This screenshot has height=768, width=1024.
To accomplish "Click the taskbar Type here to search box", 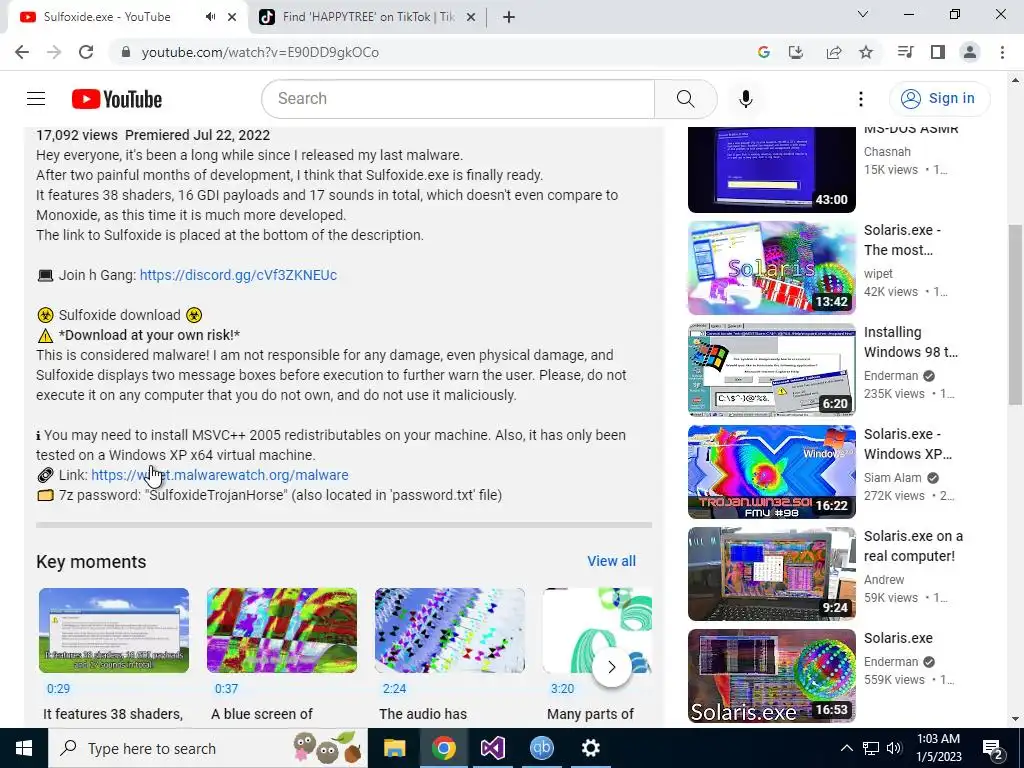I will (208, 748).
